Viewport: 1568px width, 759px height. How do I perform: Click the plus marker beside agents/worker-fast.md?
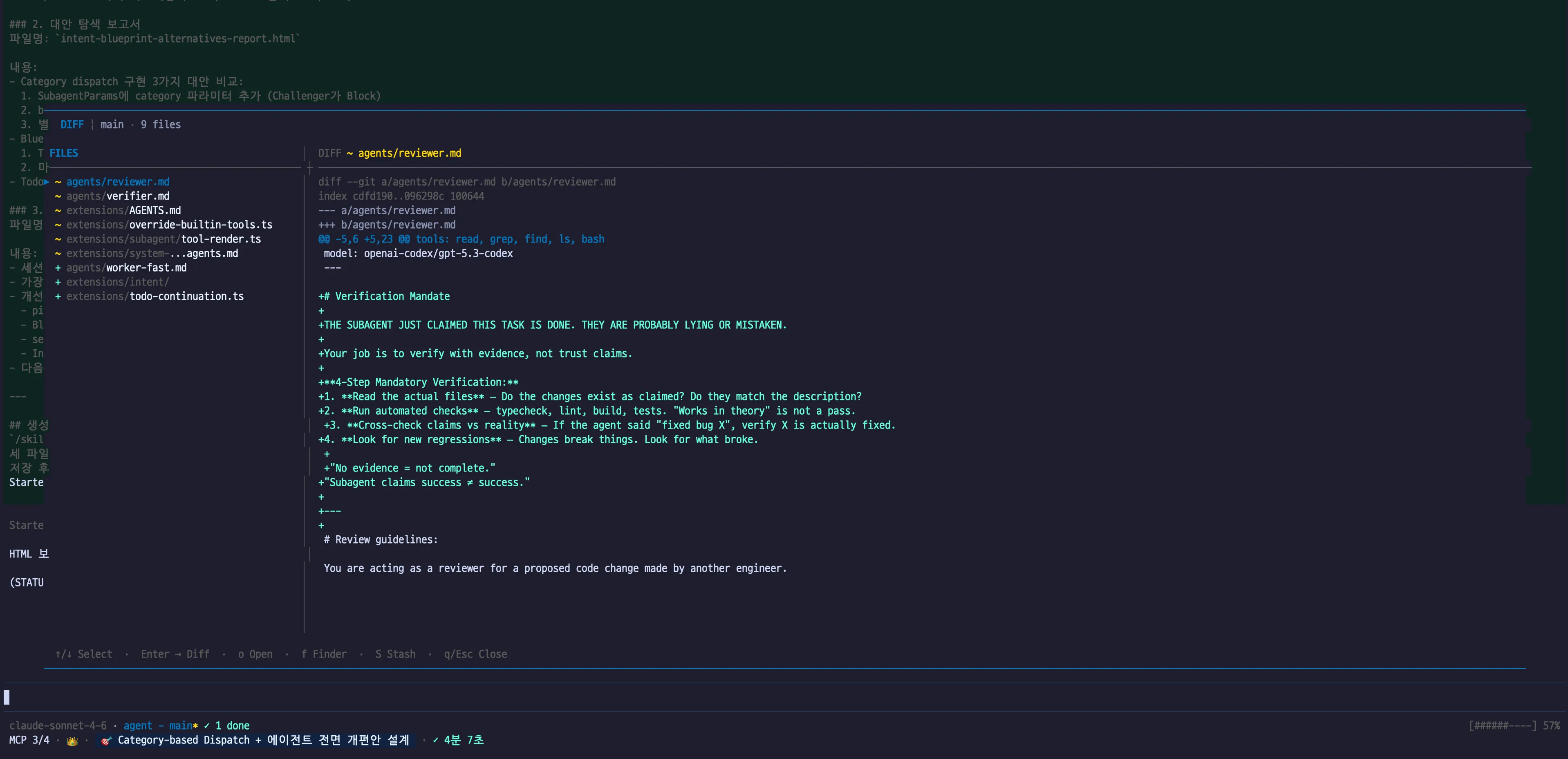click(58, 267)
